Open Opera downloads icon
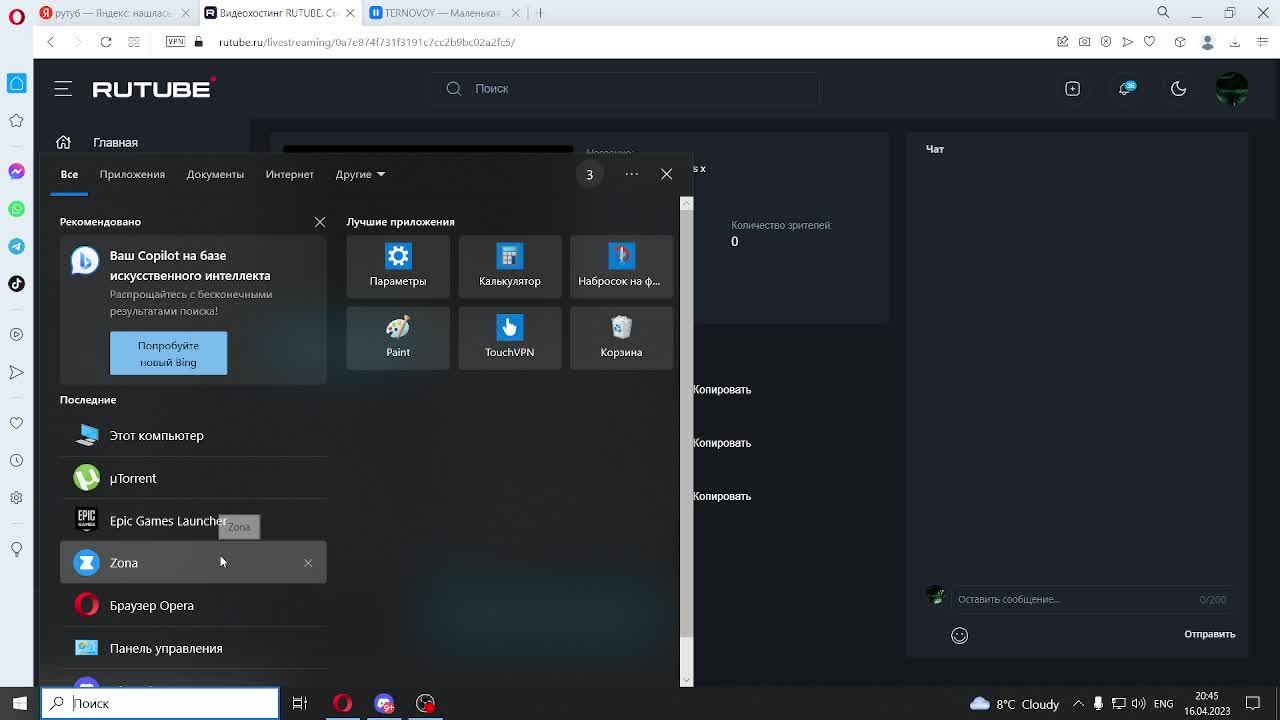 (1235, 42)
